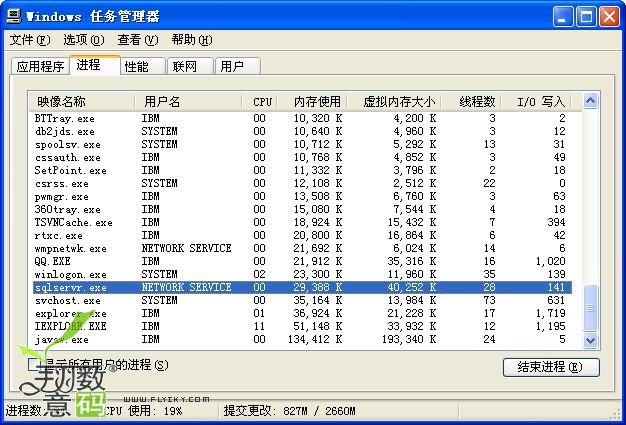
Task: Click the javaw.exe memory value 134,412 K
Action: pos(315,339)
